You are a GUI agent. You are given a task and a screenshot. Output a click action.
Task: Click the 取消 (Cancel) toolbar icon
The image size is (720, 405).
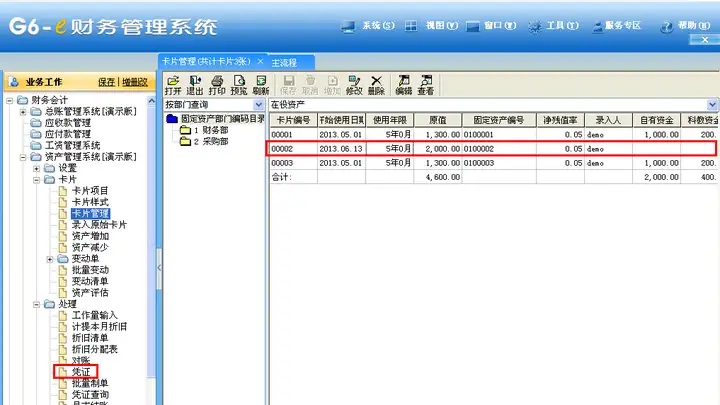pos(310,85)
